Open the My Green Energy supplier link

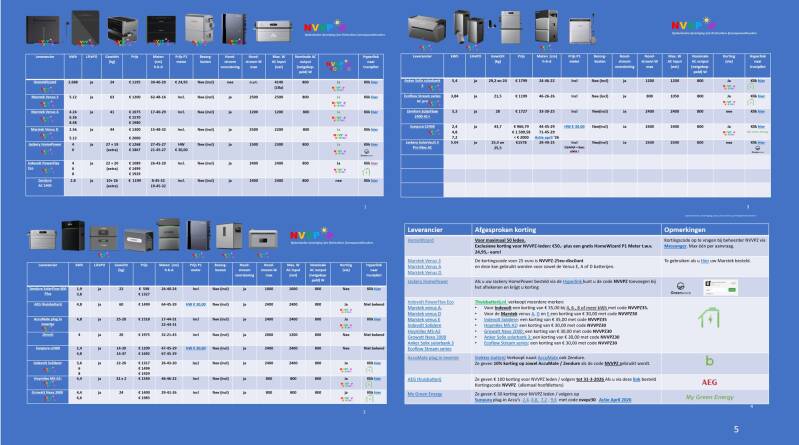coord(424,394)
